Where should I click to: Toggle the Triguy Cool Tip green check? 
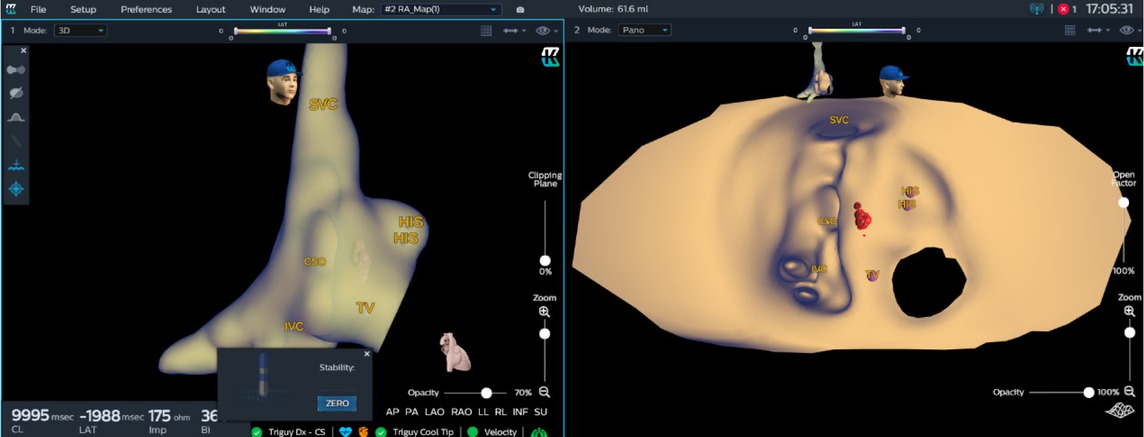381,432
